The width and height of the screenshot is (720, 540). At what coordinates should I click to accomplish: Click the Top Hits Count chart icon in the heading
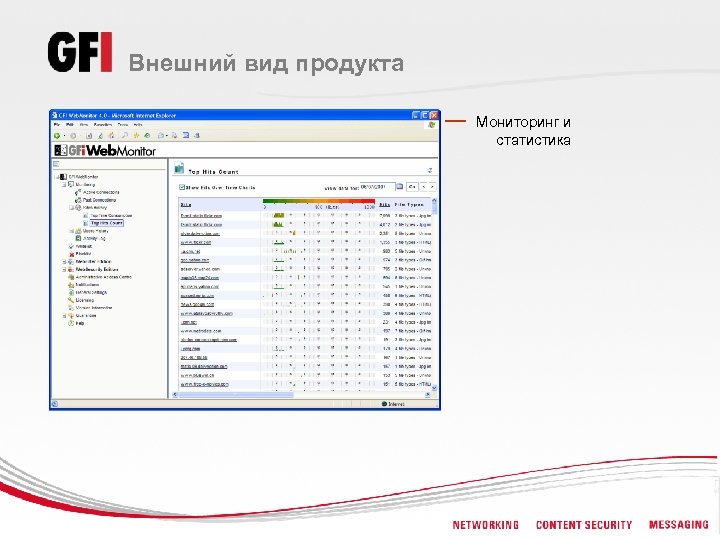[179, 169]
